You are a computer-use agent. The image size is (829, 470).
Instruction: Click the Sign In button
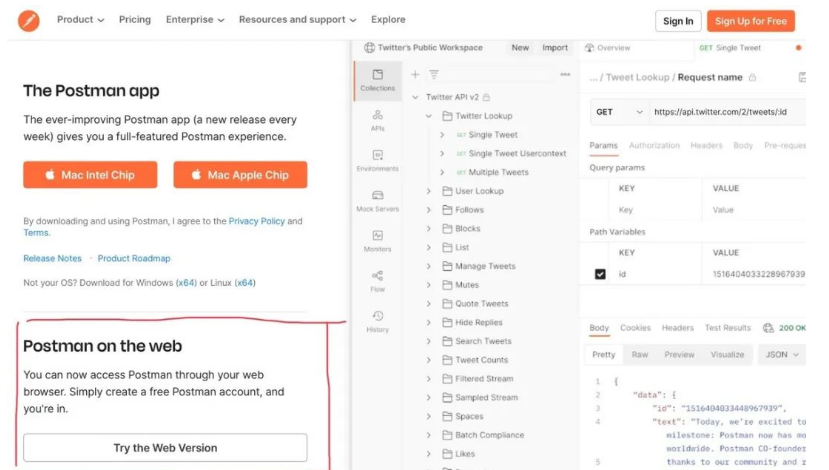tap(678, 21)
